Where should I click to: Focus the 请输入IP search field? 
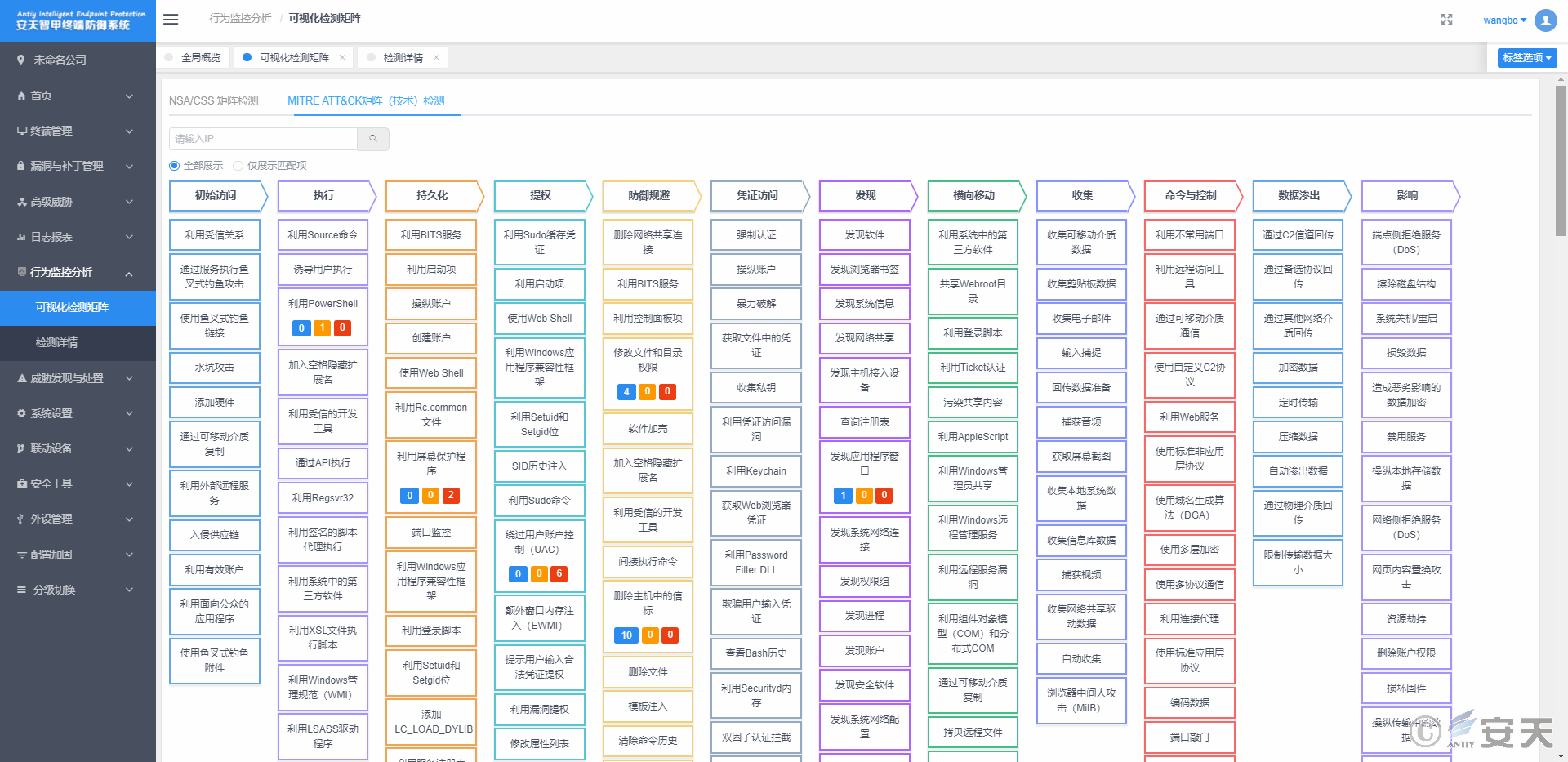[x=263, y=139]
